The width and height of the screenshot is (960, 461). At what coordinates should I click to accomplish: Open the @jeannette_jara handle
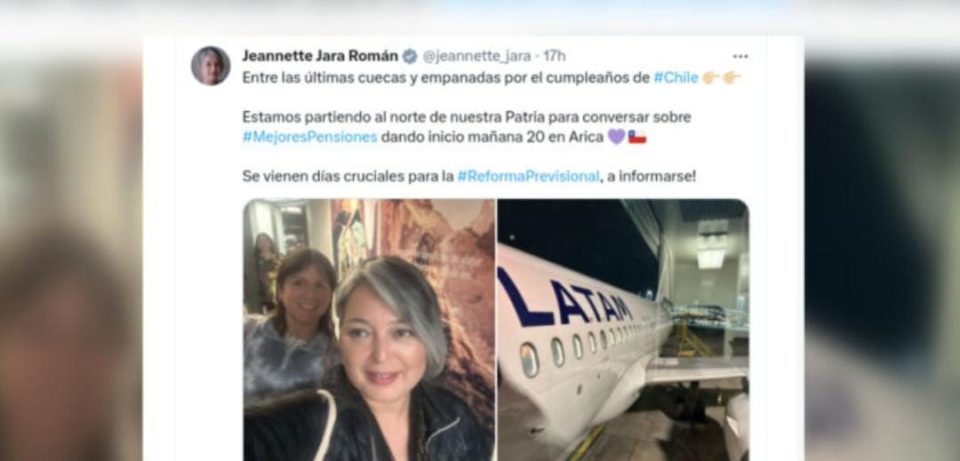pyautogui.click(x=476, y=56)
